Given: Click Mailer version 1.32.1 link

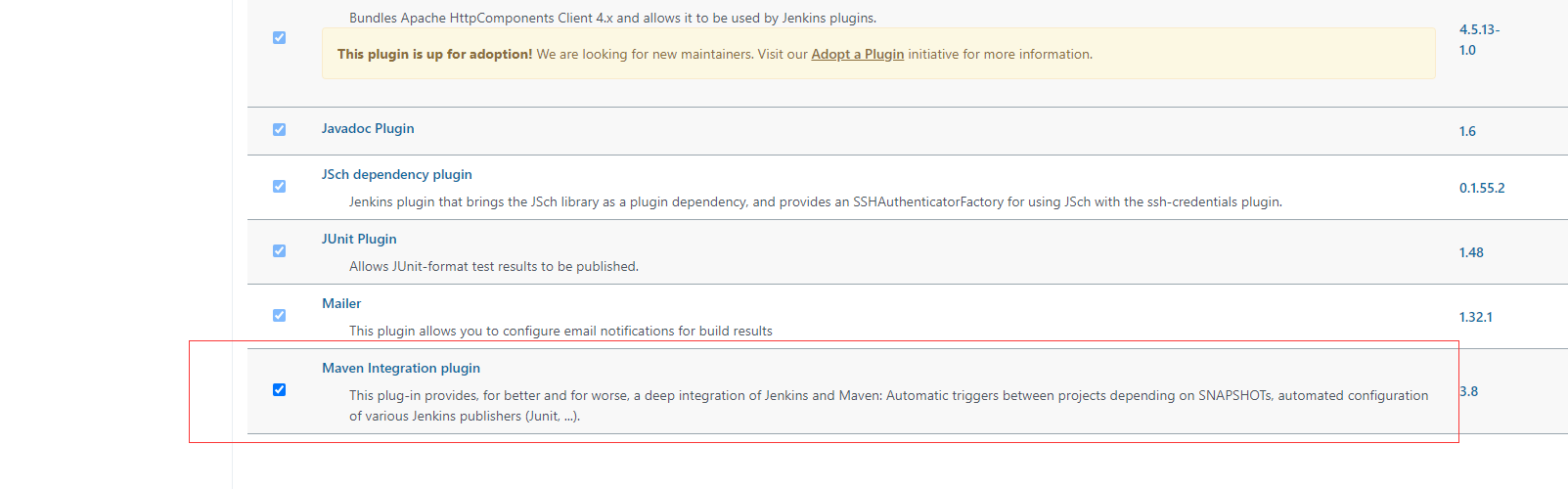Looking at the screenshot, I should tap(1476, 317).
